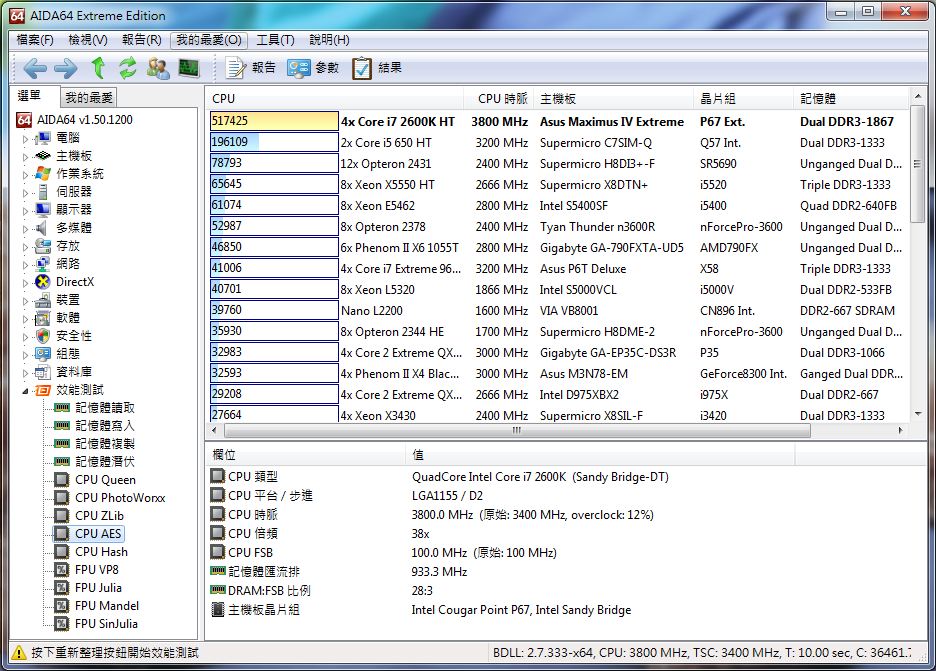936x671 pixels.
Task: Select the 組態 configuration icon
Action: (x=42, y=354)
